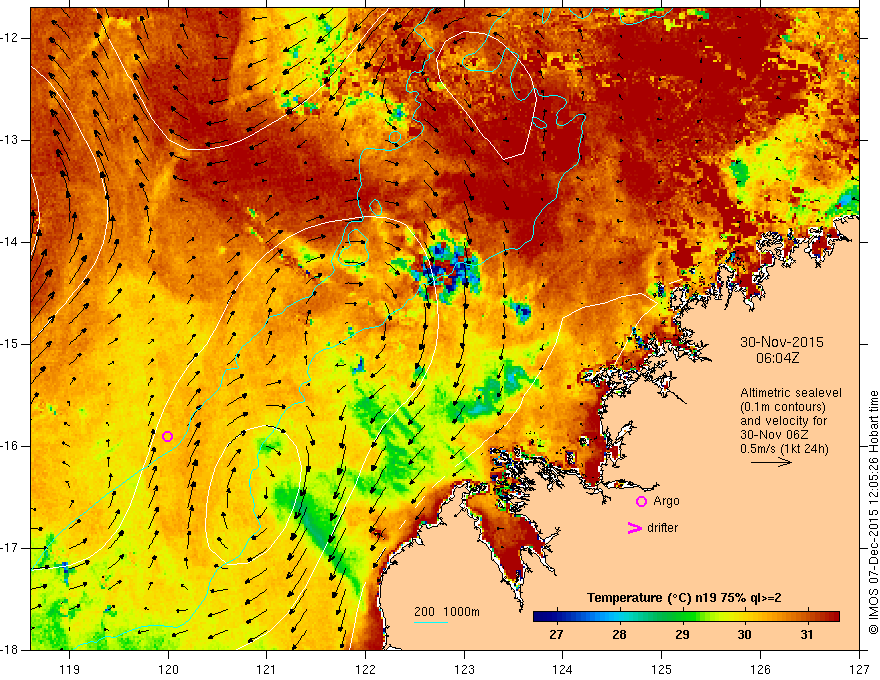Click the magenta drifter legend symbol
The width and height of the screenshot is (880, 680).
click(634, 528)
